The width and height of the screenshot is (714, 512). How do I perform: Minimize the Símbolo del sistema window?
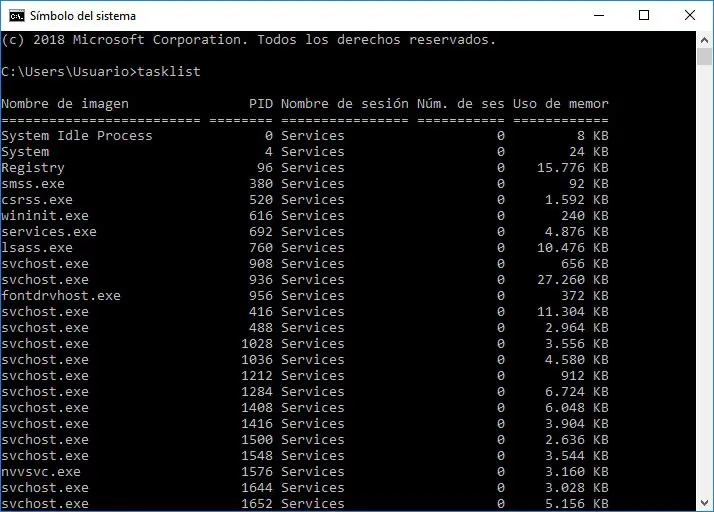(599, 15)
